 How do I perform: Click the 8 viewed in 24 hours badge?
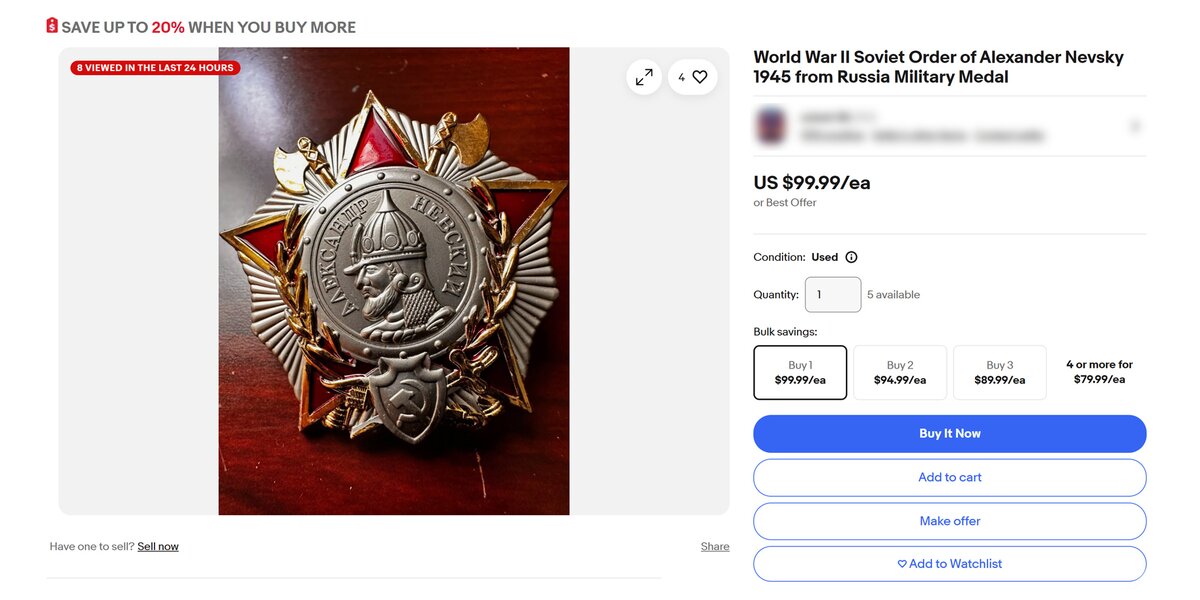coord(155,68)
